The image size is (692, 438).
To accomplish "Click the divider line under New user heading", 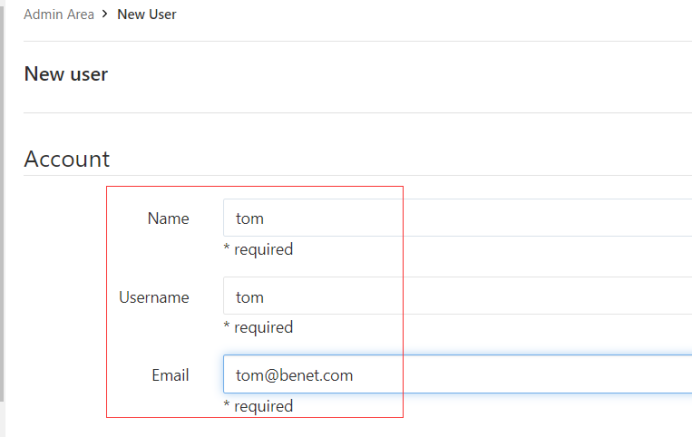I will pyautogui.click(x=350, y=112).
